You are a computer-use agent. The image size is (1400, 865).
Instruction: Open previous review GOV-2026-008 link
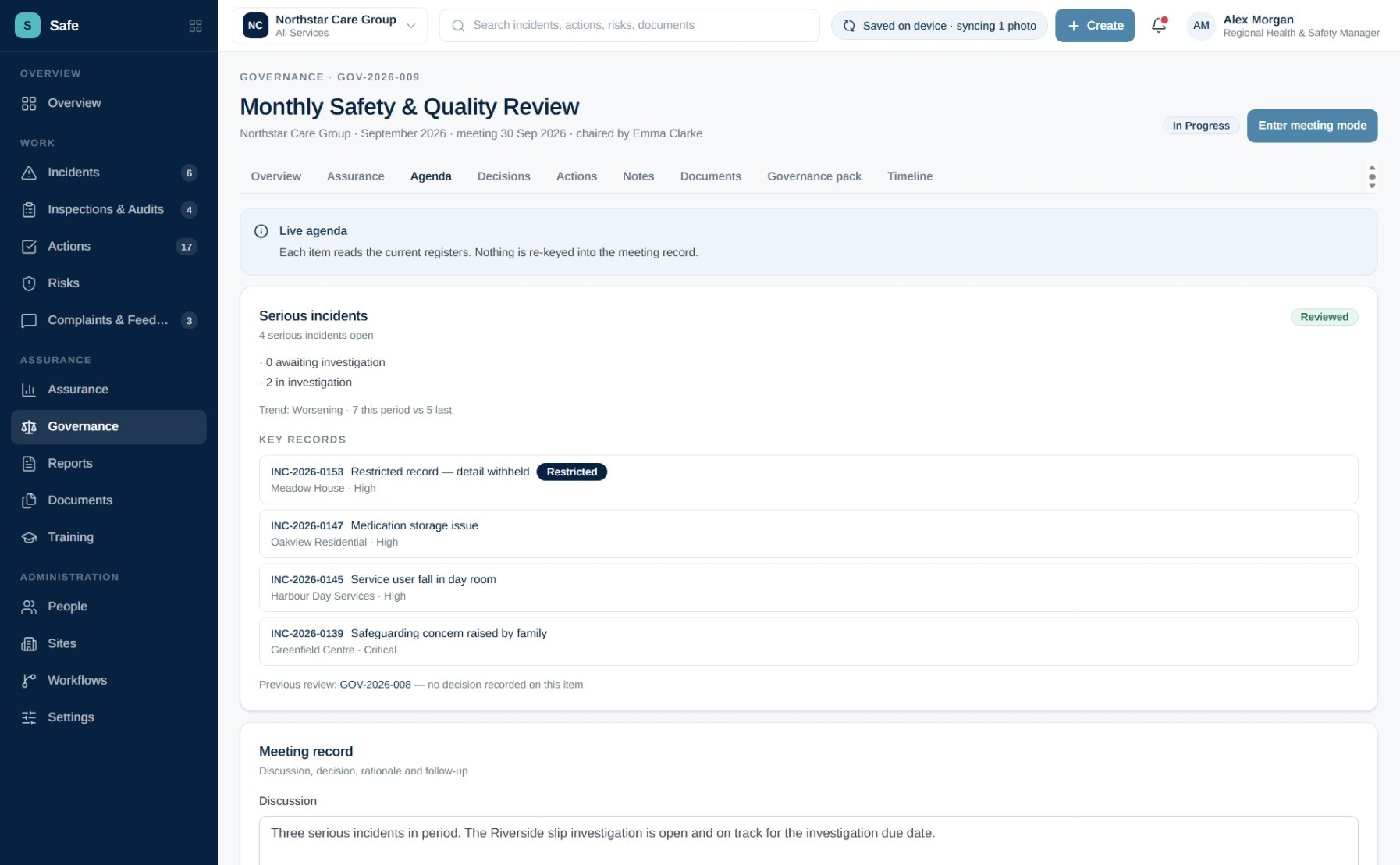[375, 685]
